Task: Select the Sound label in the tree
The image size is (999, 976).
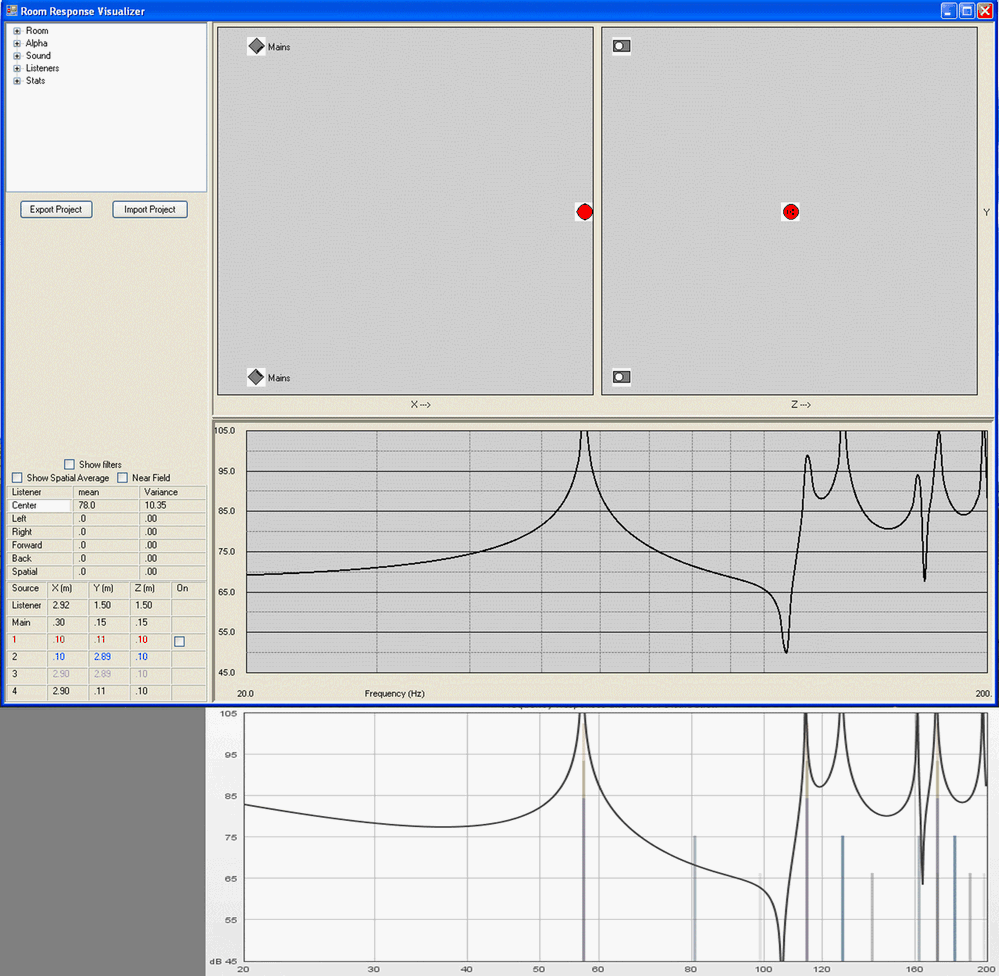Action: [38, 55]
